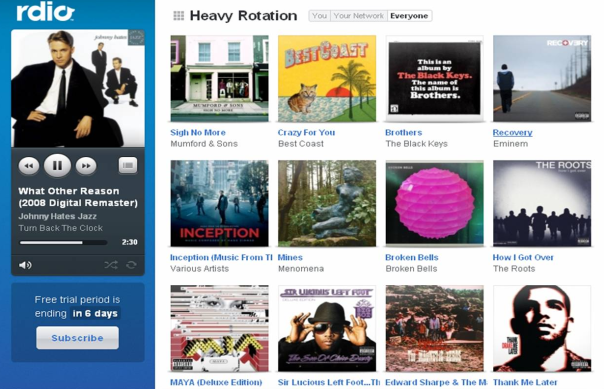
Task: Open the Brothers album link
Action: 404,132
